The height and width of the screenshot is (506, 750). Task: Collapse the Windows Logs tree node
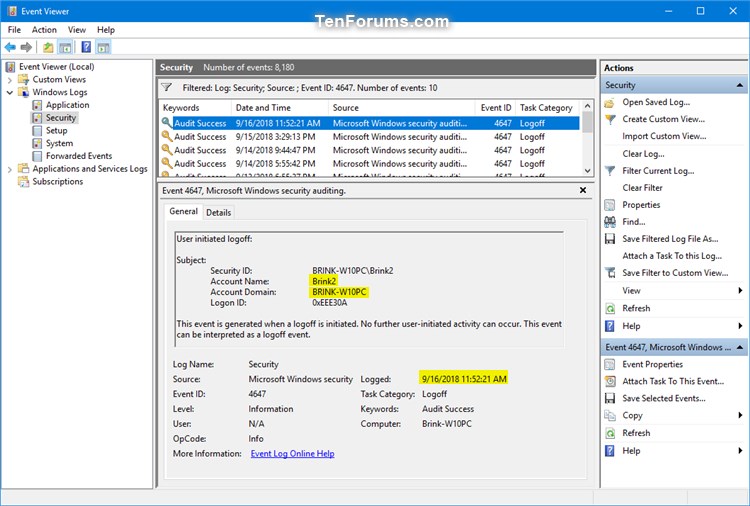(10, 92)
